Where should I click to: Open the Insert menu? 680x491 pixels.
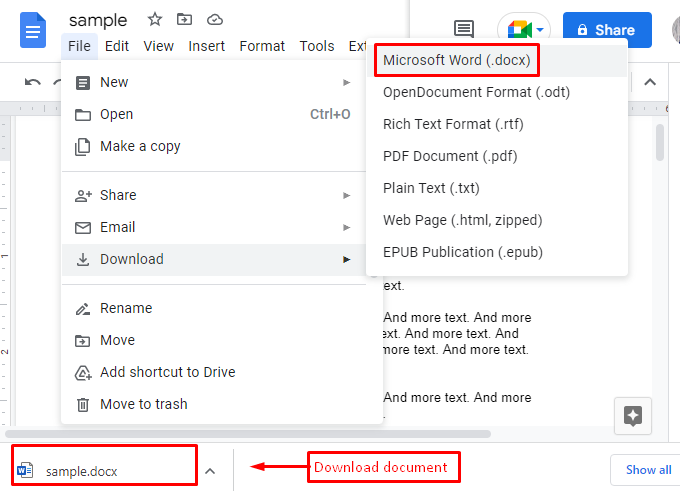click(206, 46)
